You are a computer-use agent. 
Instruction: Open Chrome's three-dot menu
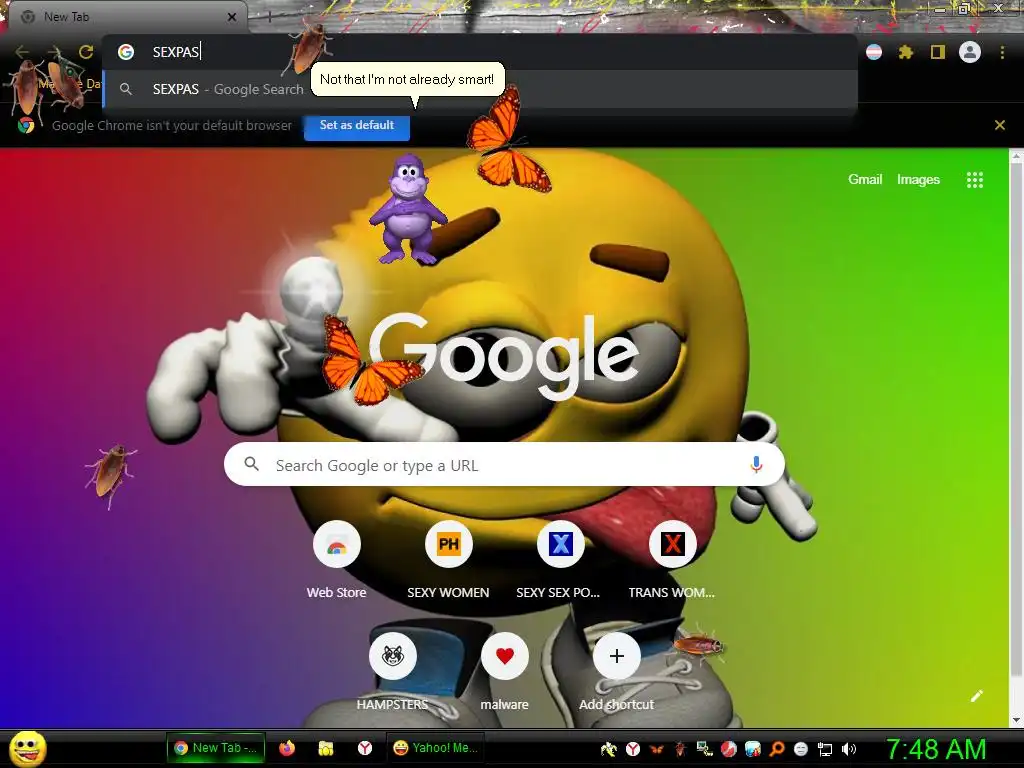point(1002,52)
